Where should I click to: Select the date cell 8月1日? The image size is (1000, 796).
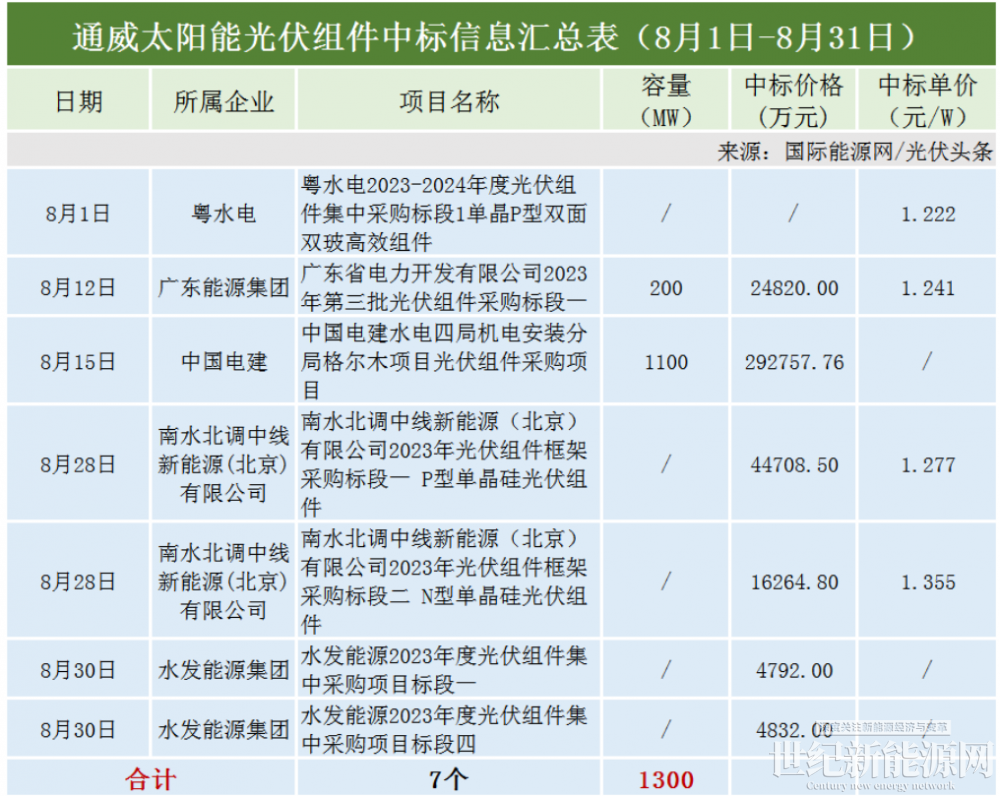tap(78, 213)
